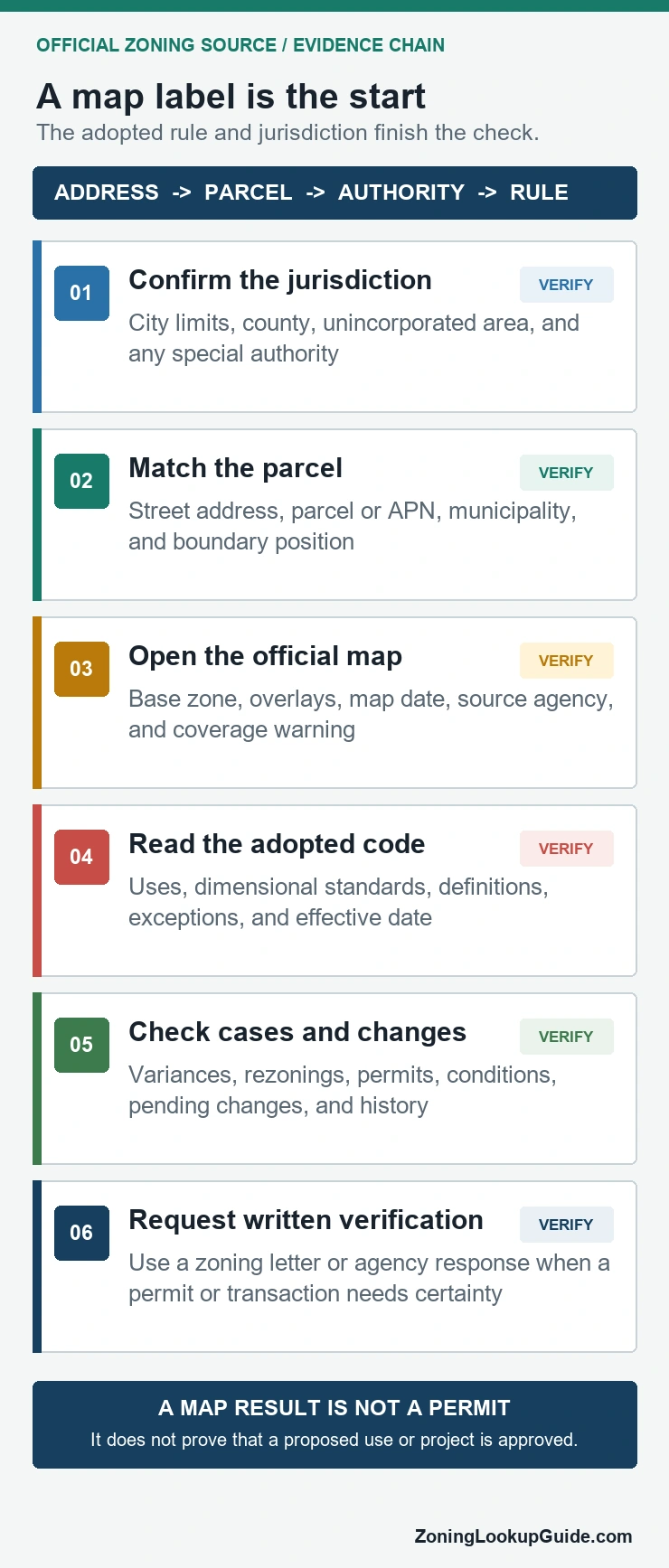Click the 'Variances, rezonings, permits' description
669x1568 pixels.
point(342,1090)
